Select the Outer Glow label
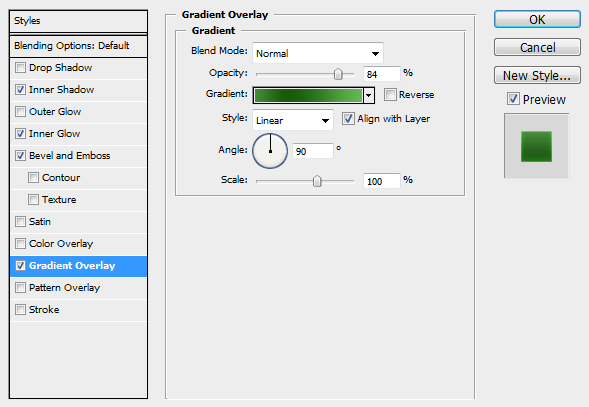This screenshot has height=407, width=589. click(x=55, y=112)
